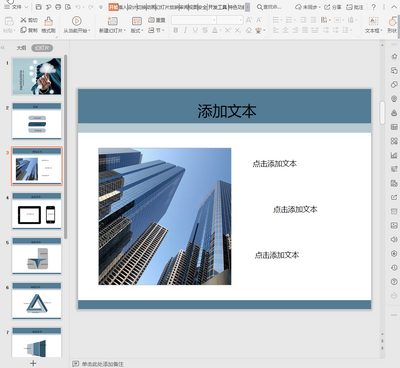Select slide 4 thumbnail with tablet and phone

37,211
